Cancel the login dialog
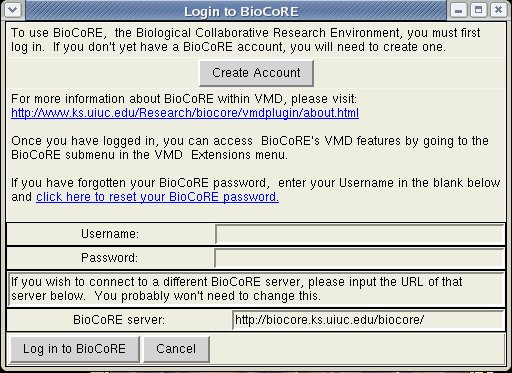This screenshot has width=512, height=373. coord(176,349)
